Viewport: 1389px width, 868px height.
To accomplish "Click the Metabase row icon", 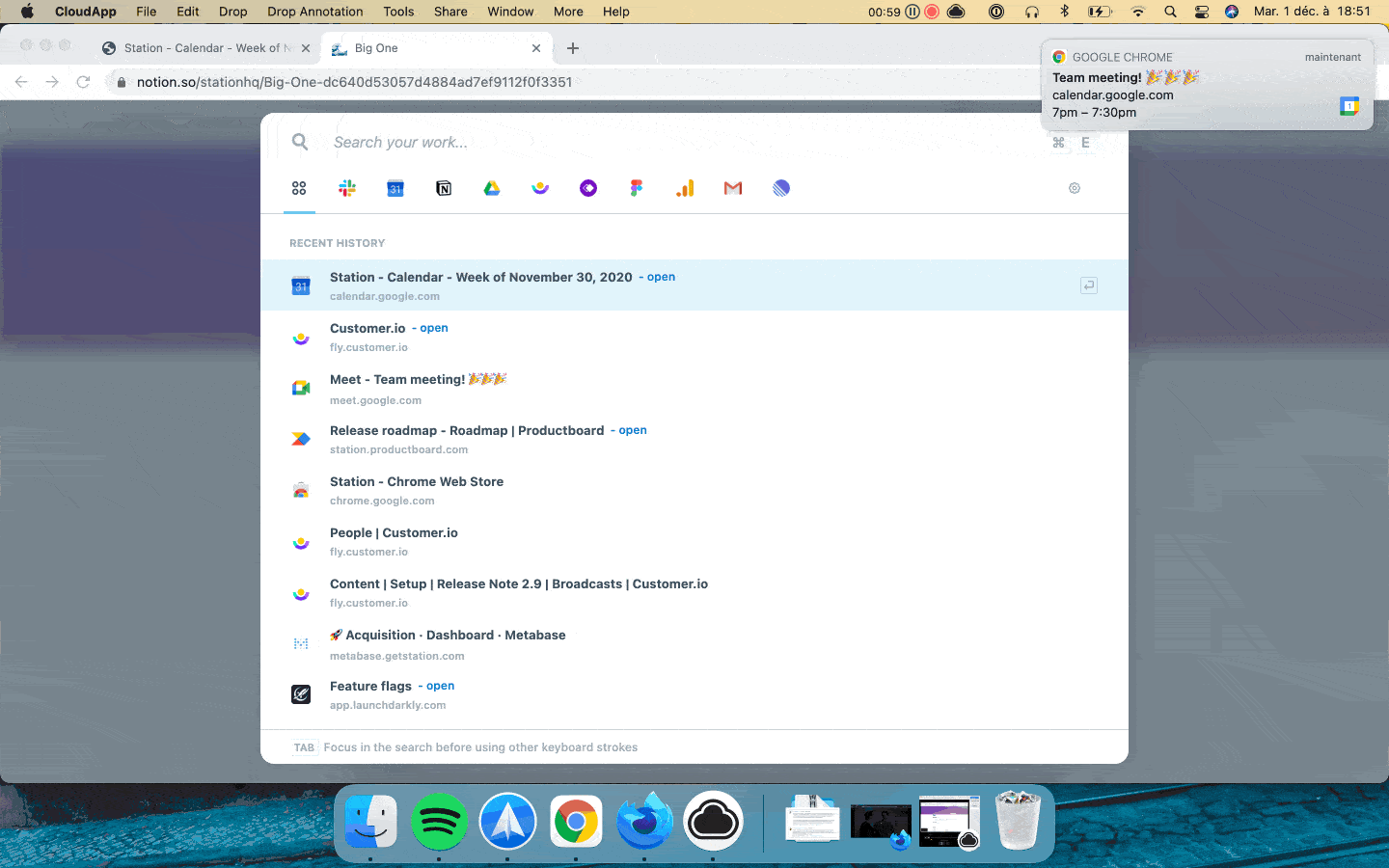I will pyautogui.click(x=301, y=643).
